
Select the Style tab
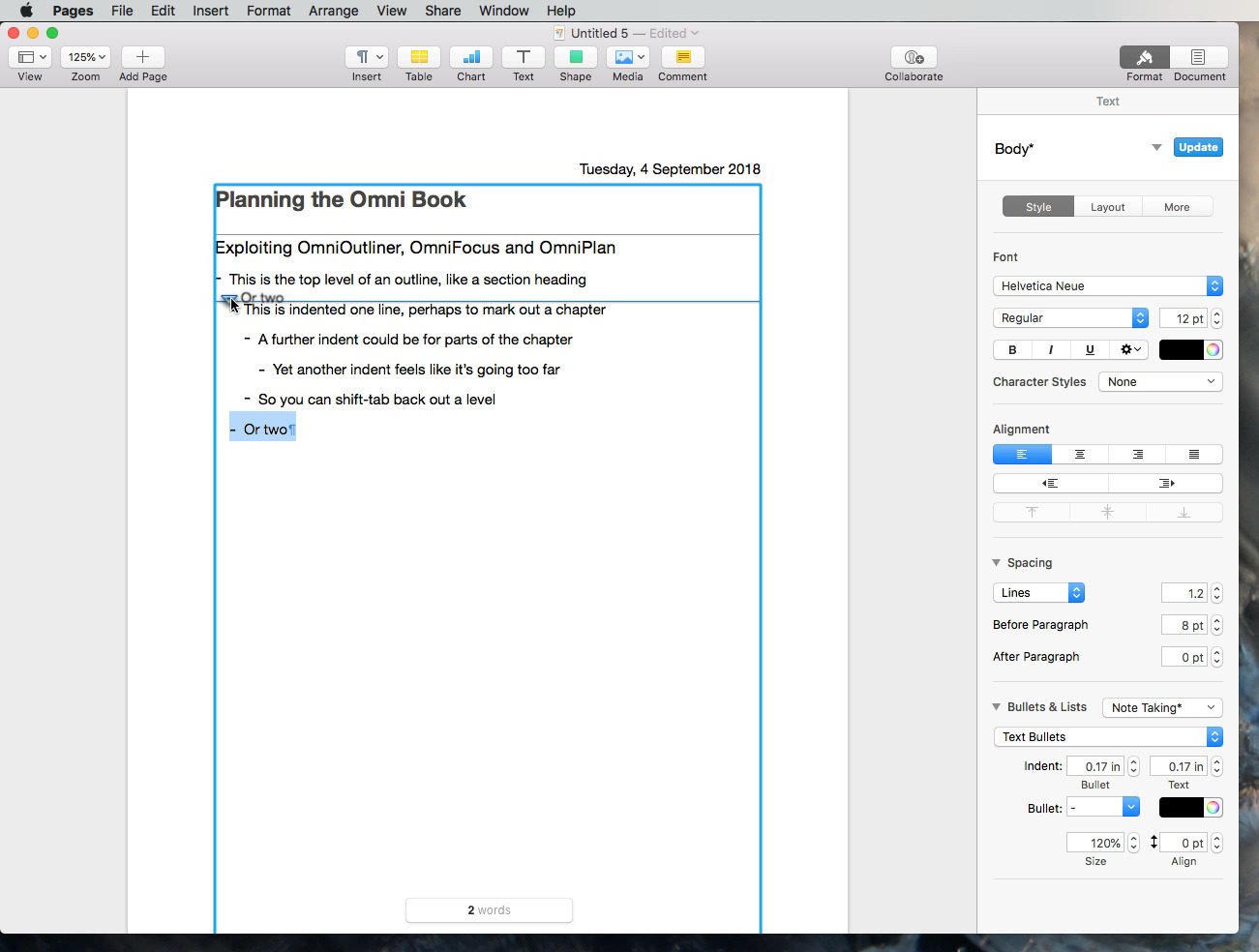pos(1038,207)
